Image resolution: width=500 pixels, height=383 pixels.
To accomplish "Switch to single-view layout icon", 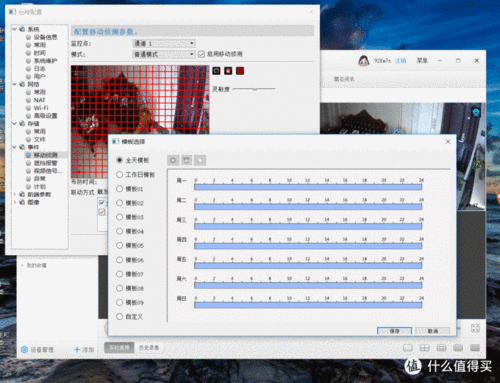I will [x=408, y=348].
